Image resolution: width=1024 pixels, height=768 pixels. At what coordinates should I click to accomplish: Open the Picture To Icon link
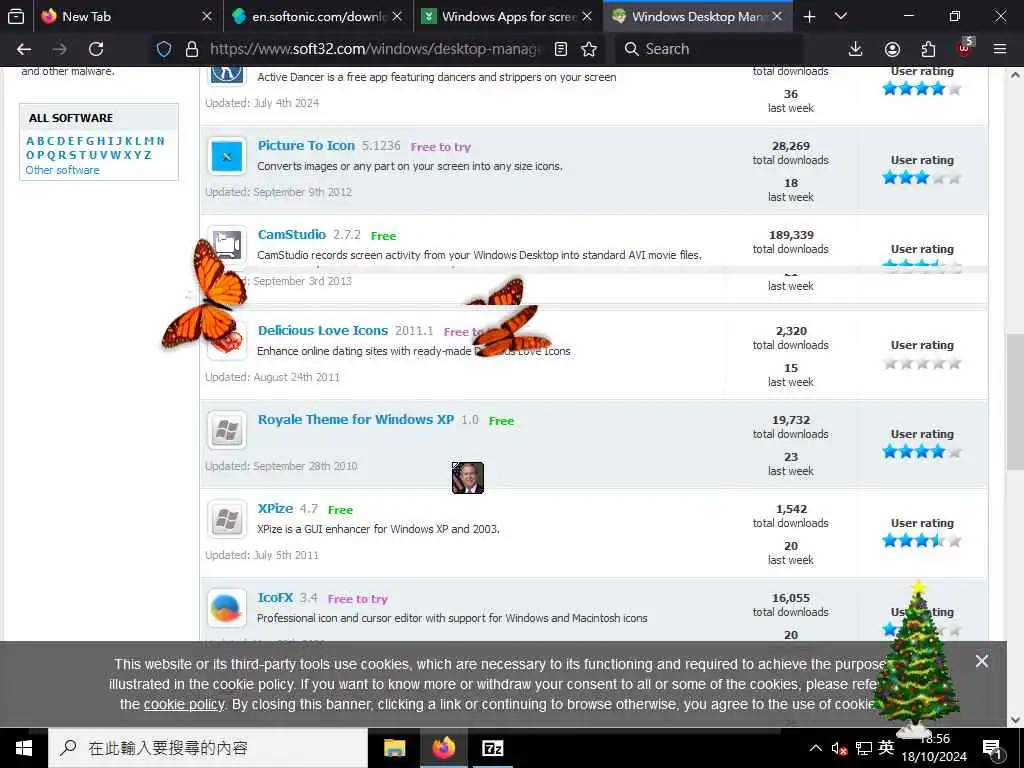tap(306, 146)
